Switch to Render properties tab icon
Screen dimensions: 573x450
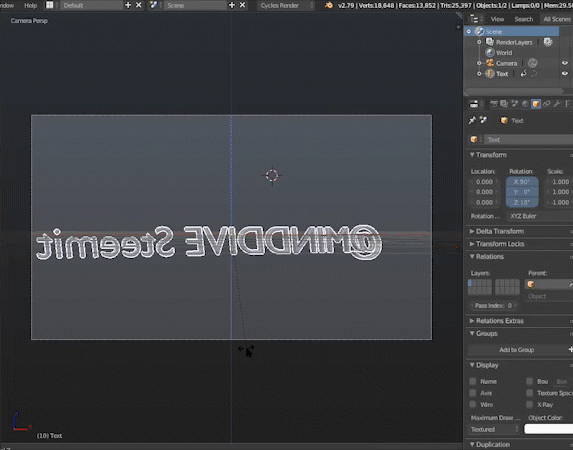point(493,104)
